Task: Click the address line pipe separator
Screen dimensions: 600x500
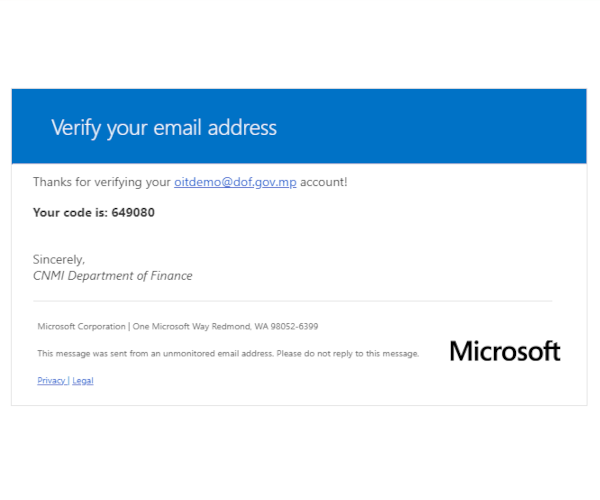Action: click(129, 326)
